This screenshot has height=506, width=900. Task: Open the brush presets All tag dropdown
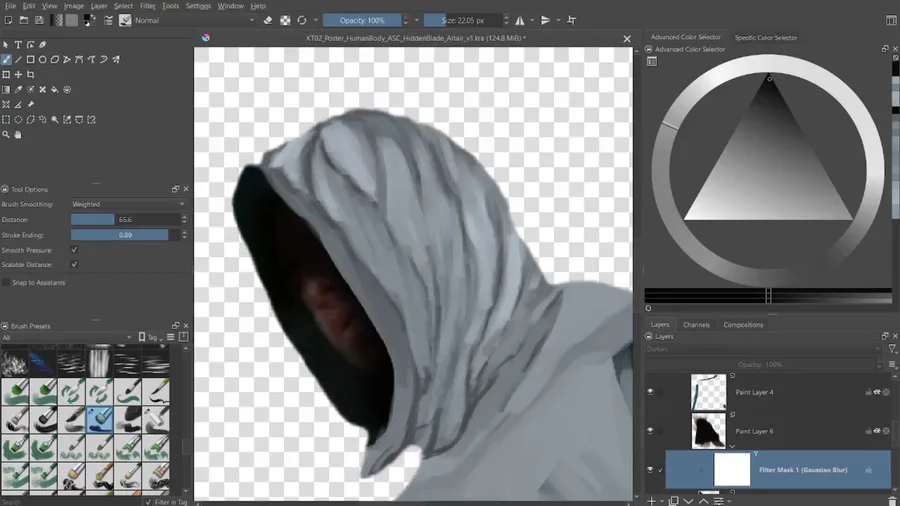pos(67,337)
